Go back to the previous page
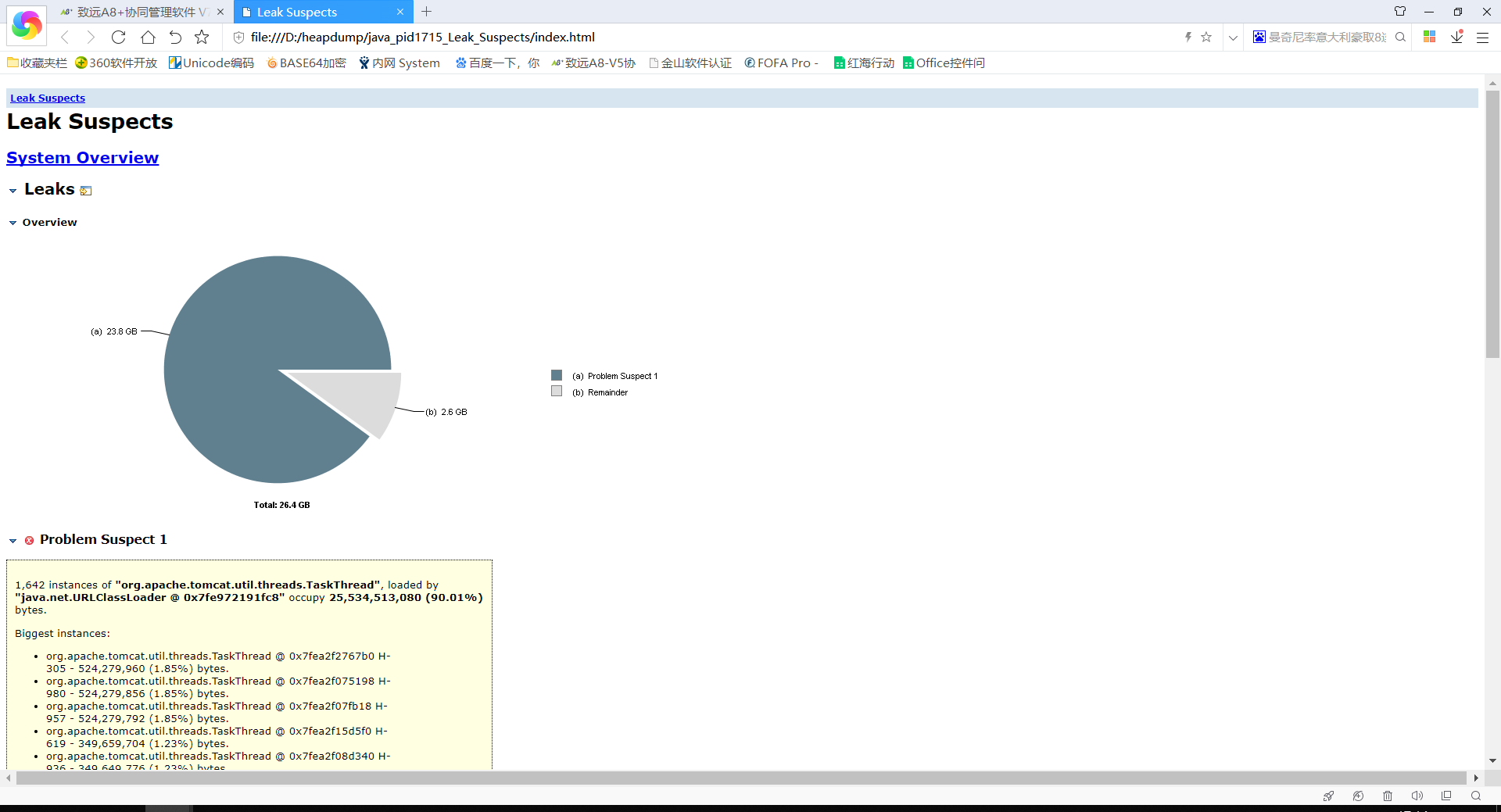This screenshot has height=812, width=1501. 66,37
